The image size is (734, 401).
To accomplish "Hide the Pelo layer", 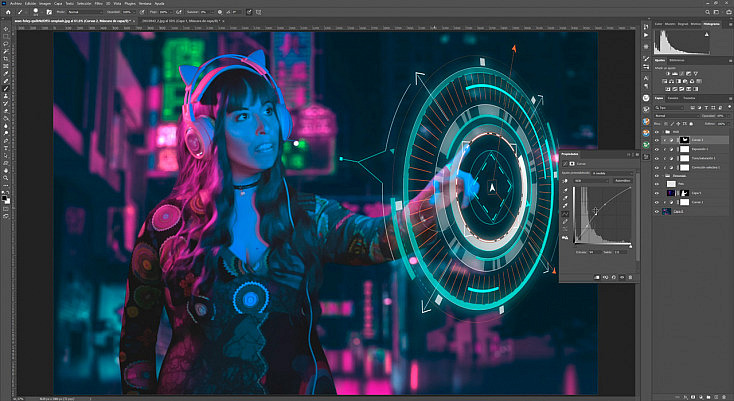I will coord(657,184).
